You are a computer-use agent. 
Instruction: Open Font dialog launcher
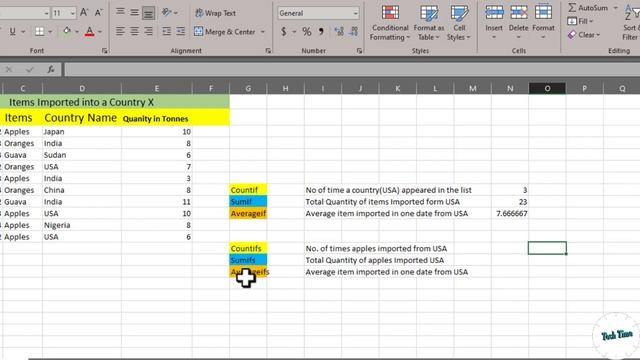click(x=104, y=51)
